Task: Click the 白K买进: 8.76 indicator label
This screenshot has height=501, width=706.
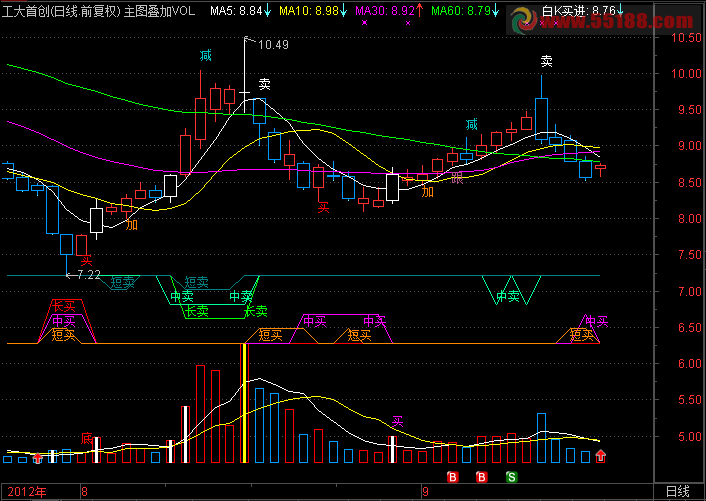Action: click(x=579, y=10)
